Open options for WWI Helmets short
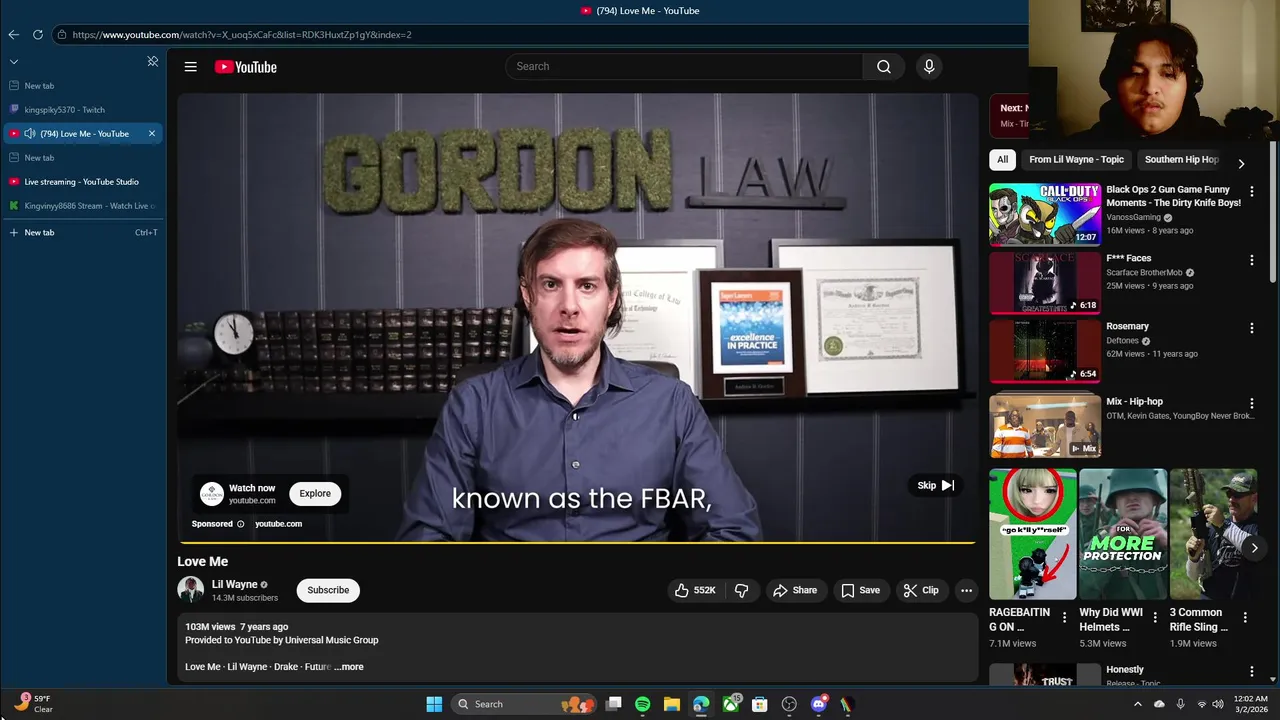Viewport: 1280px width, 720px height. 1155,618
